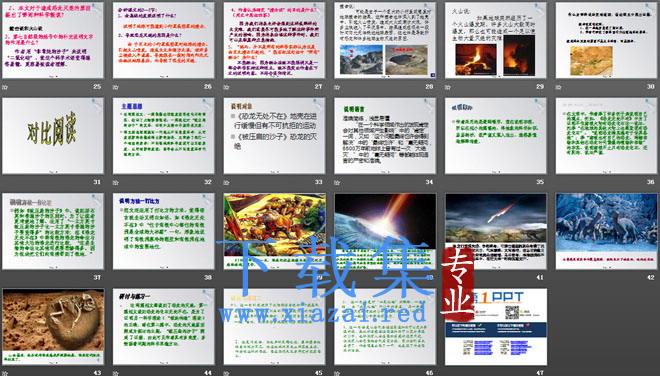Click the star marker beneath slide 32
This screenshot has width=660, height=376.
pos(116,183)
